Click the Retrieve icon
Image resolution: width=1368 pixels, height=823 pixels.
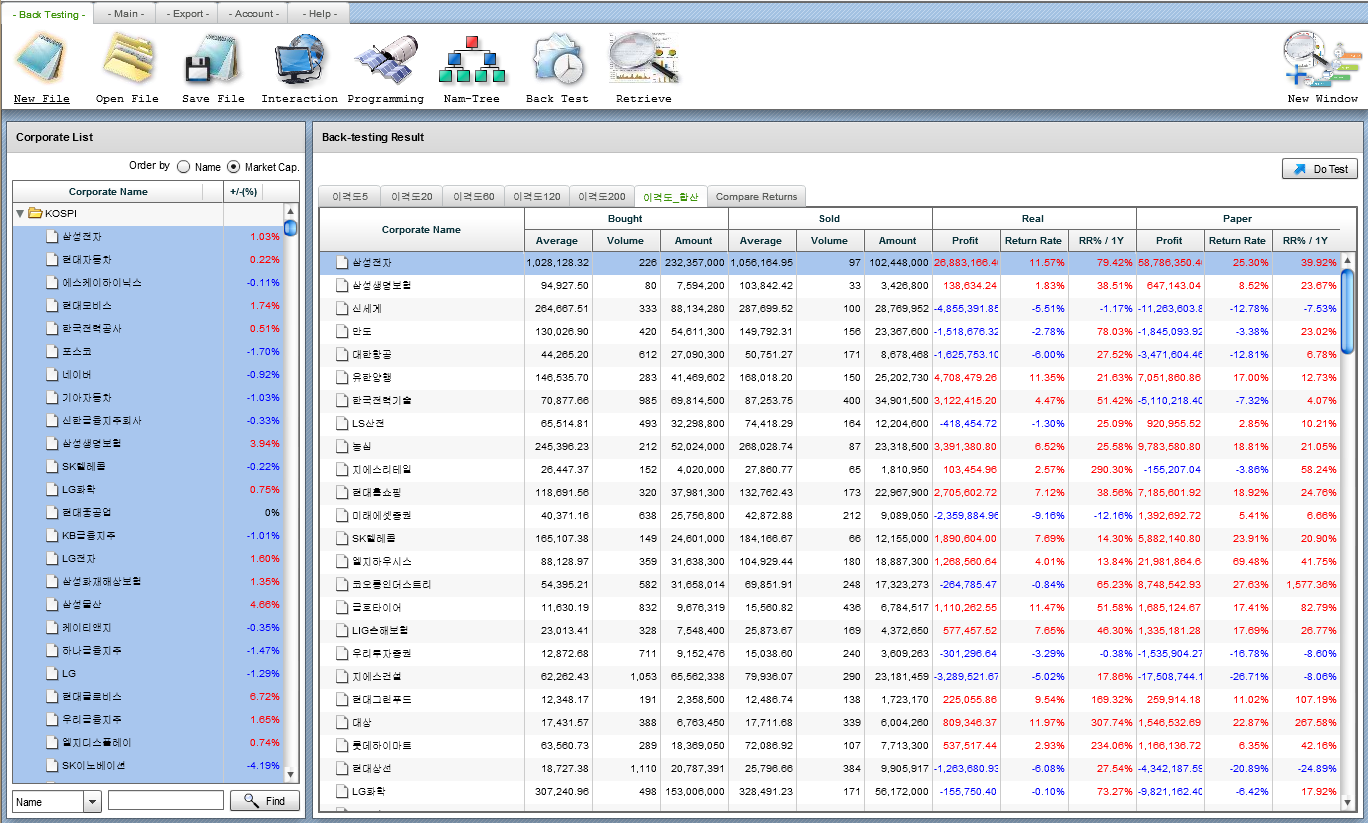(x=641, y=60)
